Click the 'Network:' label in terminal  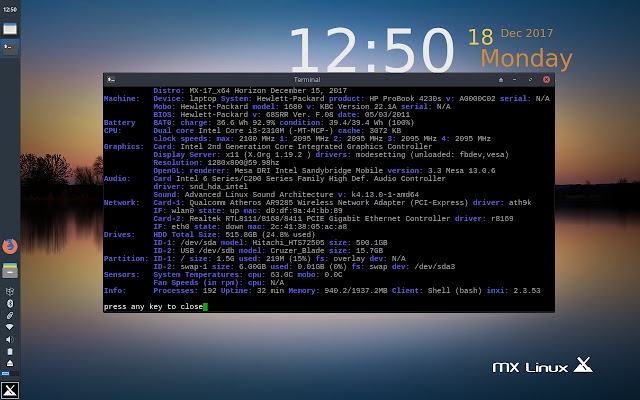(x=122, y=202)
